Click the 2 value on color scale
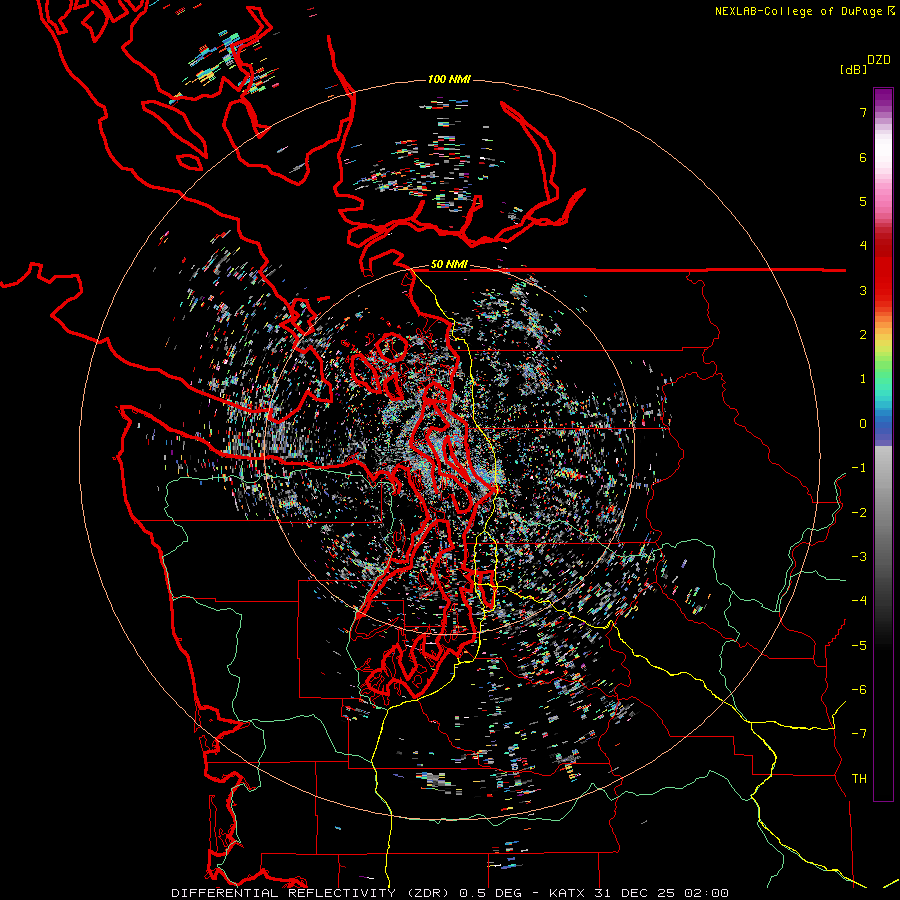 (x=863, y=335)
